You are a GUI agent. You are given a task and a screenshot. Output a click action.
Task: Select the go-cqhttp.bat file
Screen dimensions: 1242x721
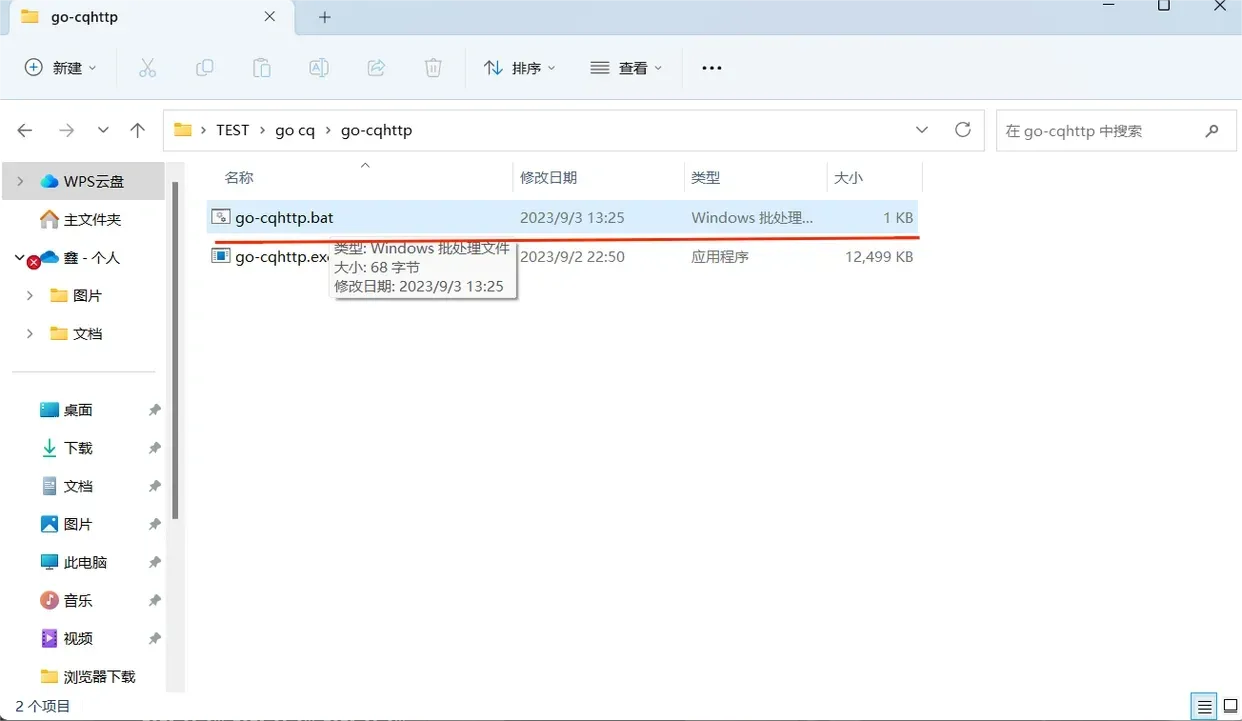(285, 218)
